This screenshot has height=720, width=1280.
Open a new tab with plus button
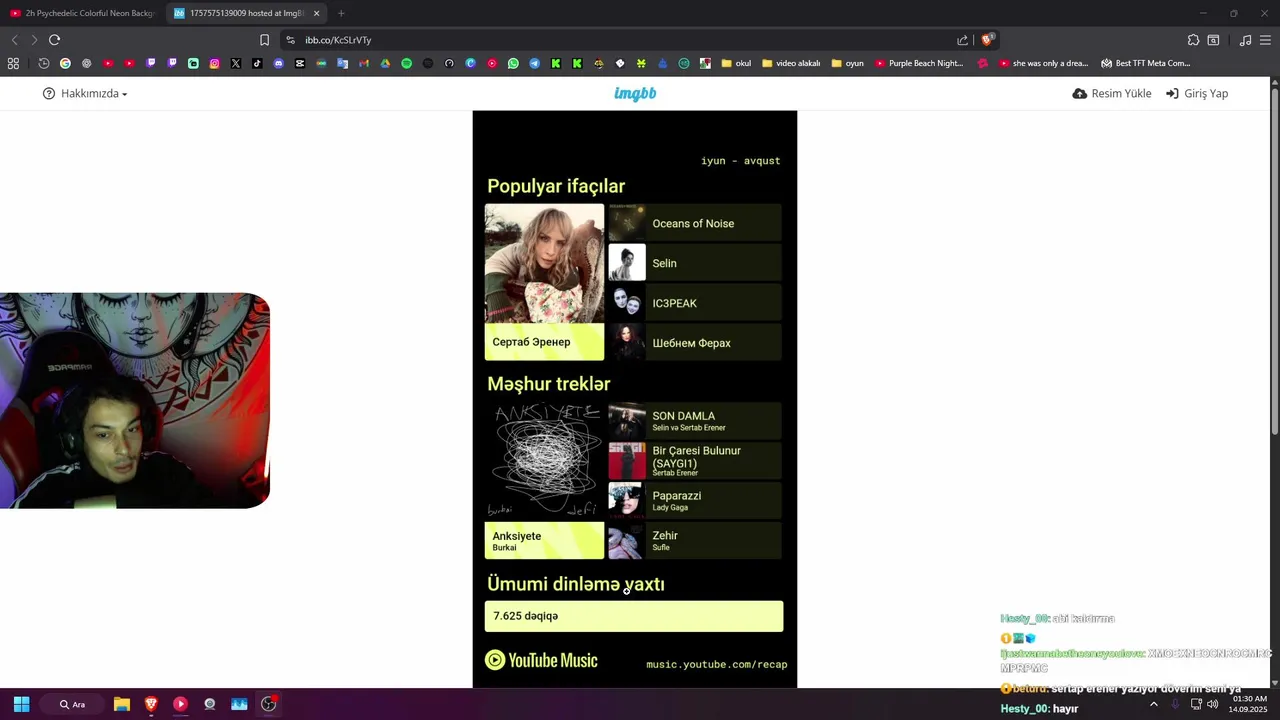coord(341,13)
